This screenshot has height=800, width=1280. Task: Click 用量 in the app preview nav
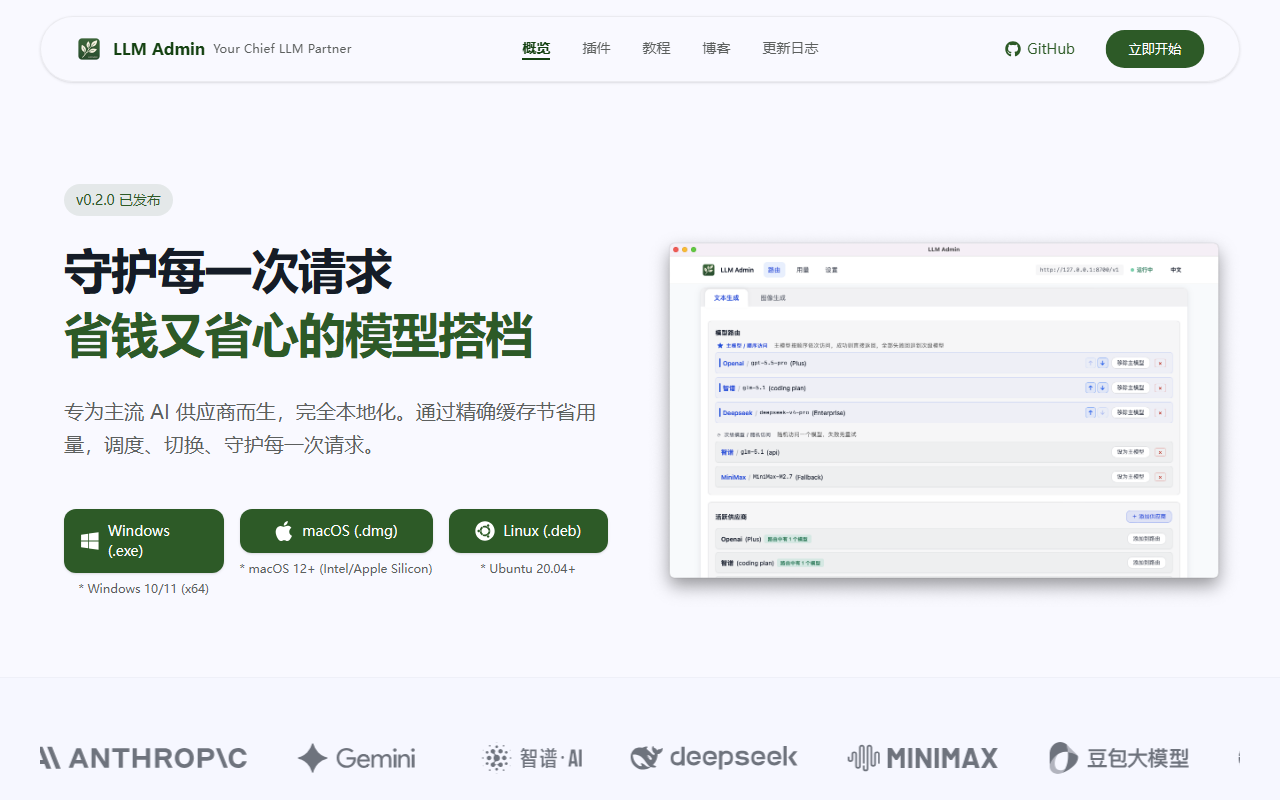[x=803, y=270]
